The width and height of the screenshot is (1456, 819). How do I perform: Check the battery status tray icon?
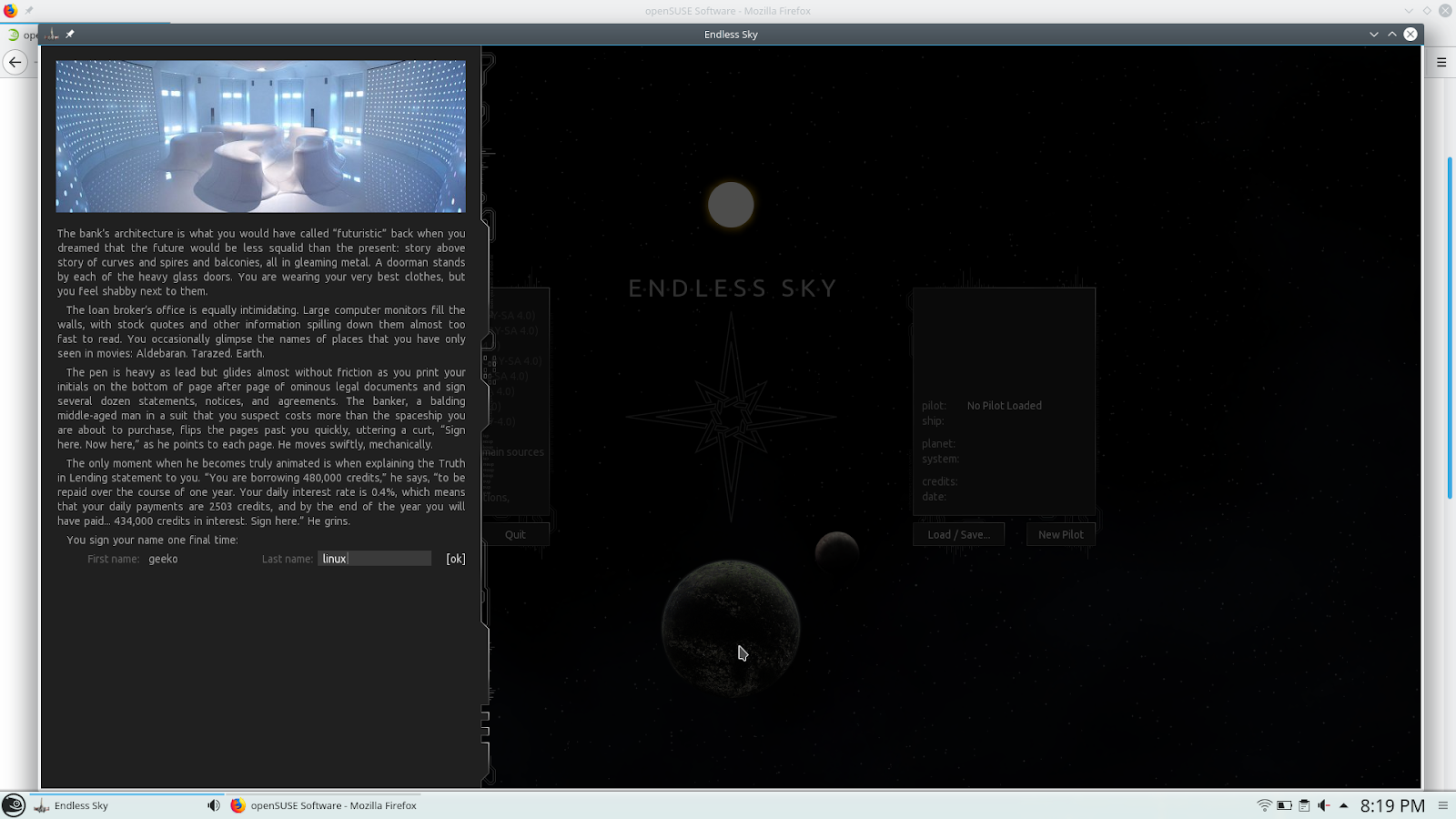1284,805
